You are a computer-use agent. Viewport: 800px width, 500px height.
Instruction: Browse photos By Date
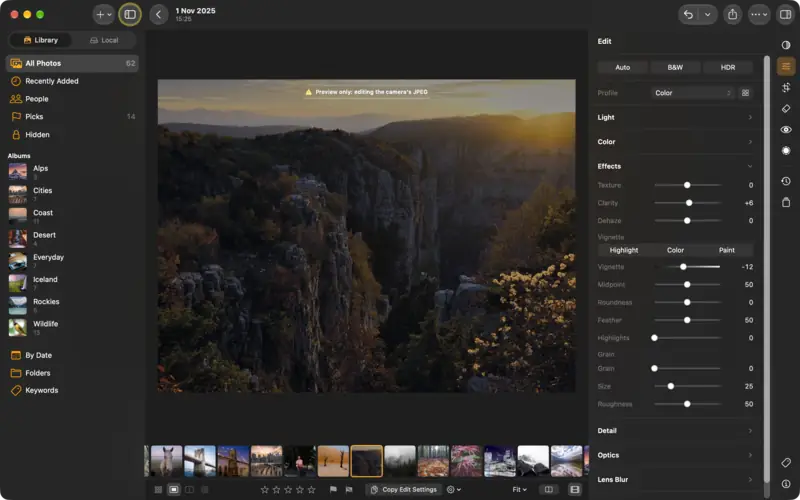click(x=72, y=355)
